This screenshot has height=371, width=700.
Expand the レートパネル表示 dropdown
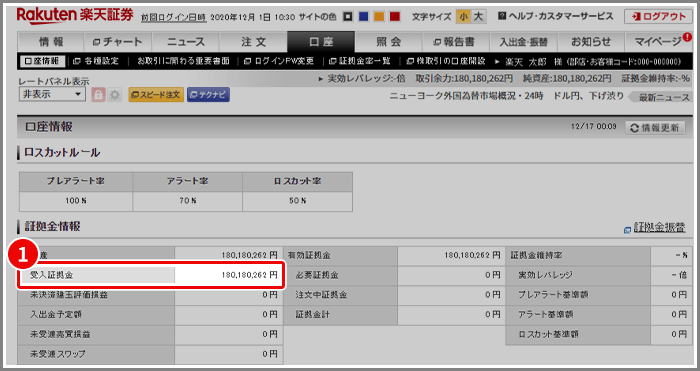coord(52,94)
